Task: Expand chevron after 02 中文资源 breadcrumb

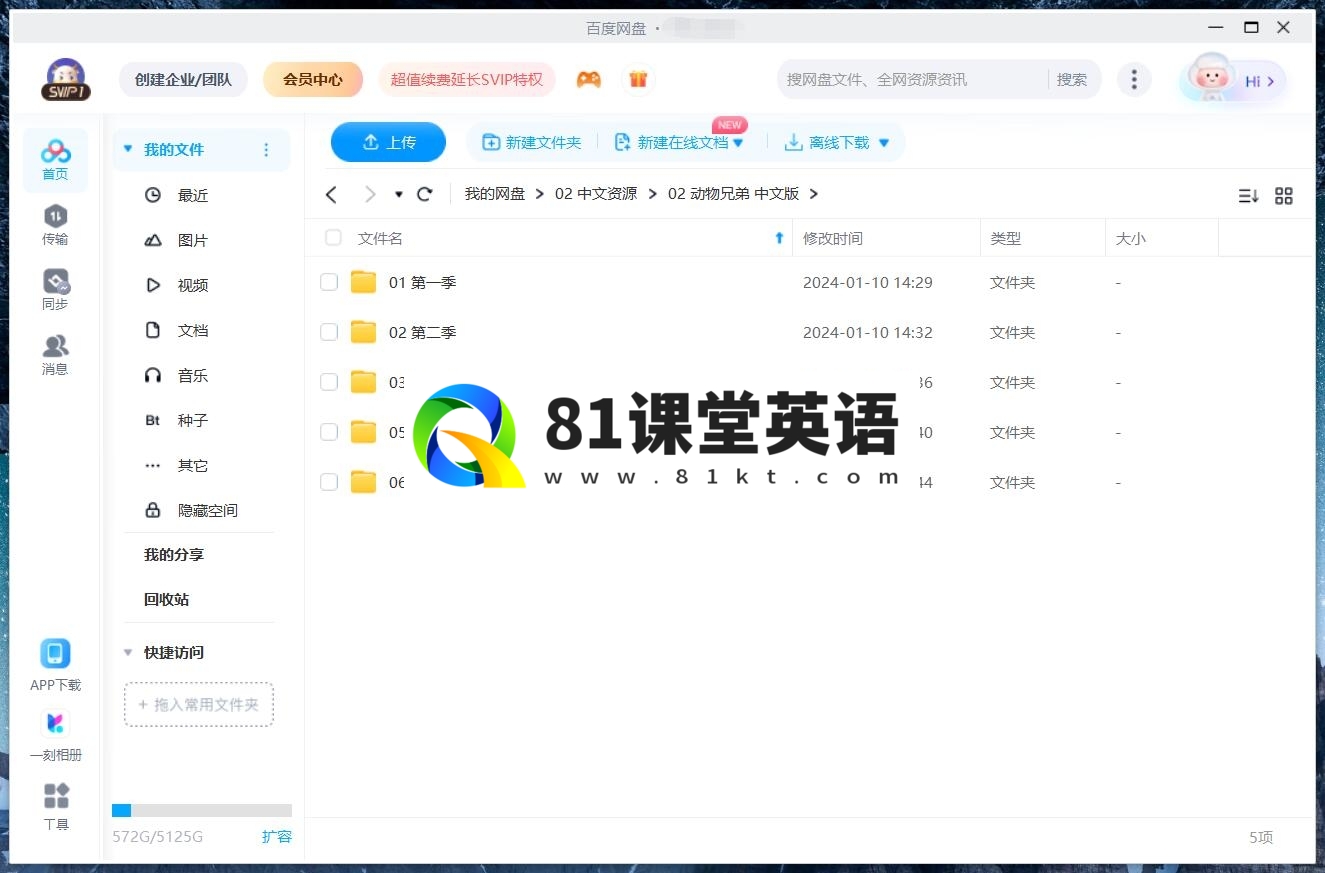Action: [x=652, y=194]
